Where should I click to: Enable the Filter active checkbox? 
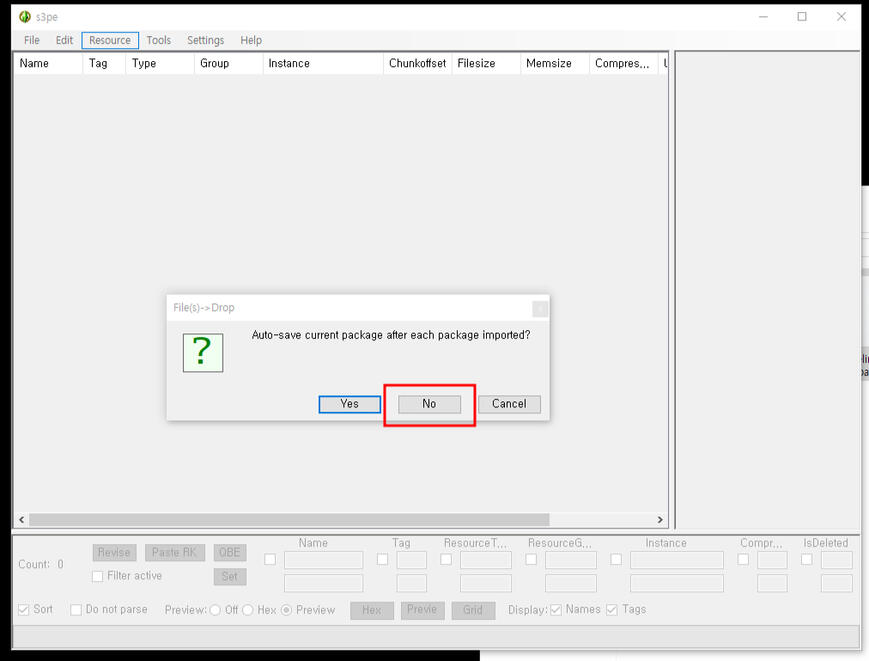pos(98,577)
